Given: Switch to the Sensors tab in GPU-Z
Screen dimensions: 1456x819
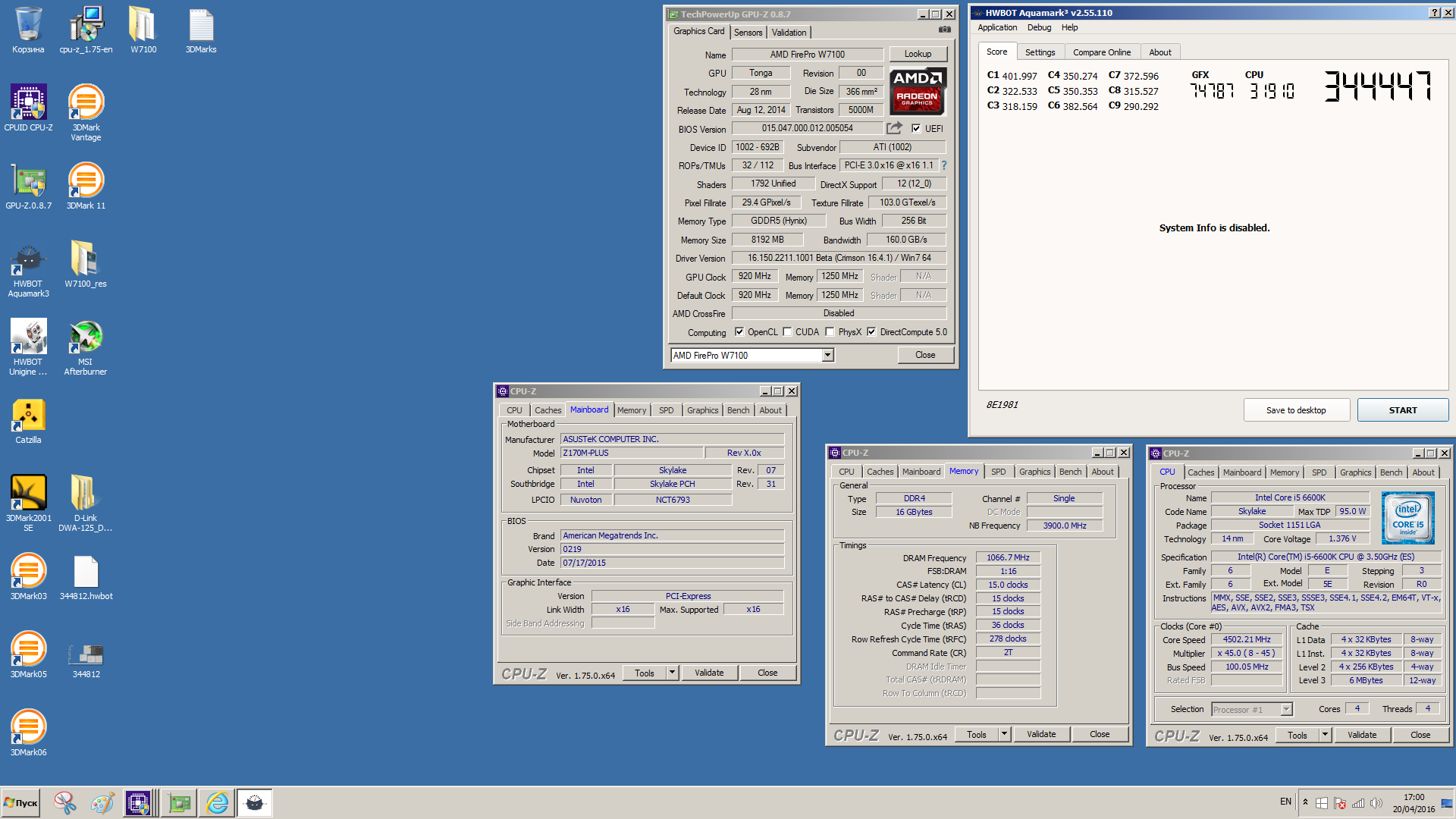Looking at the screenshot, I should tap(748, 33).
